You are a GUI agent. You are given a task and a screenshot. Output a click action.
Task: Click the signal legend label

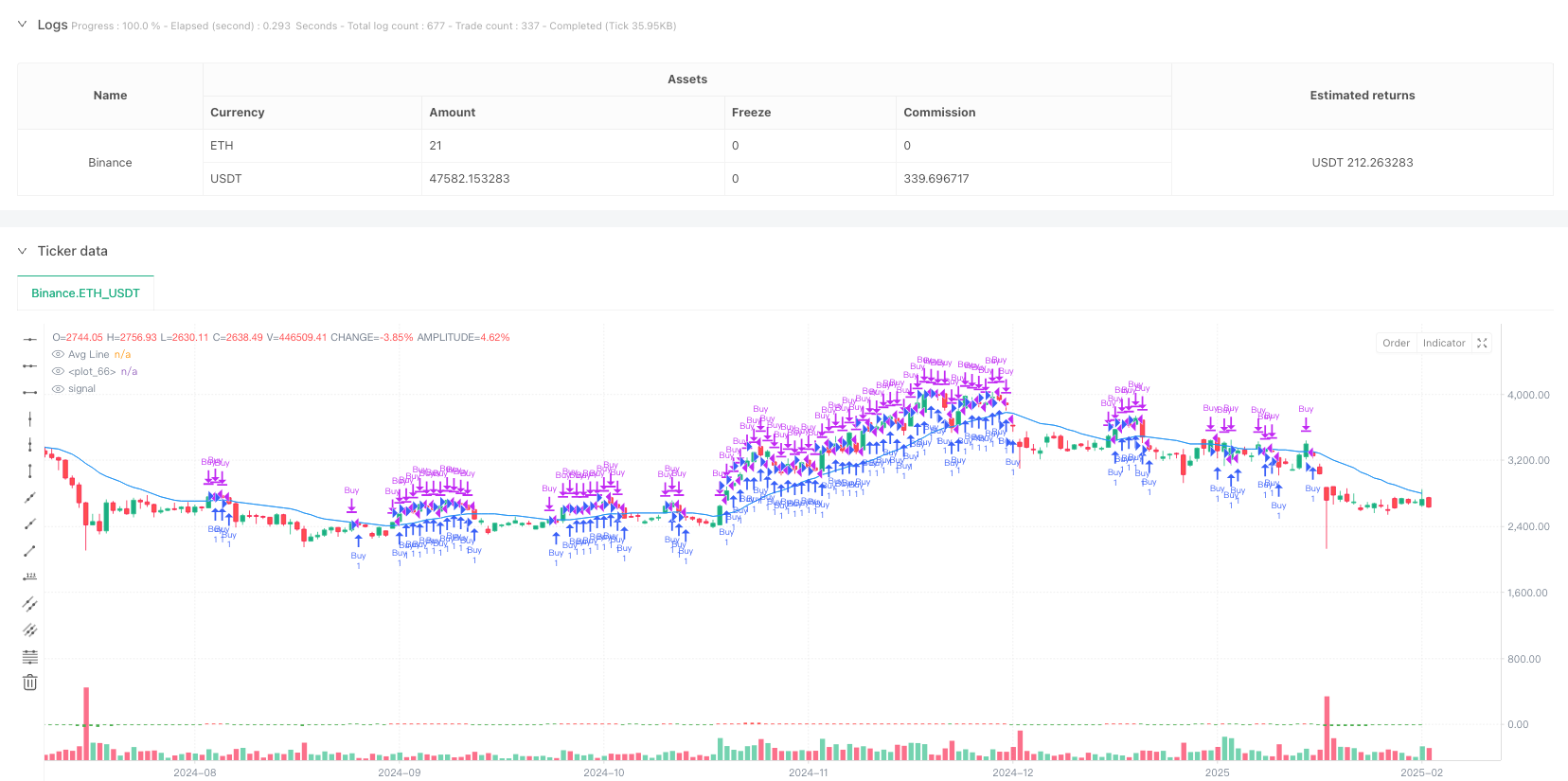(x=81, y=389)
